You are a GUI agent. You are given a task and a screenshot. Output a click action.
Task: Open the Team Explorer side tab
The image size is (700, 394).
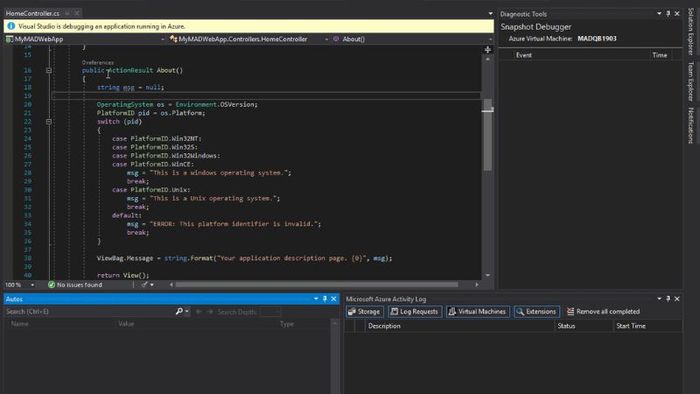point(691,81)
